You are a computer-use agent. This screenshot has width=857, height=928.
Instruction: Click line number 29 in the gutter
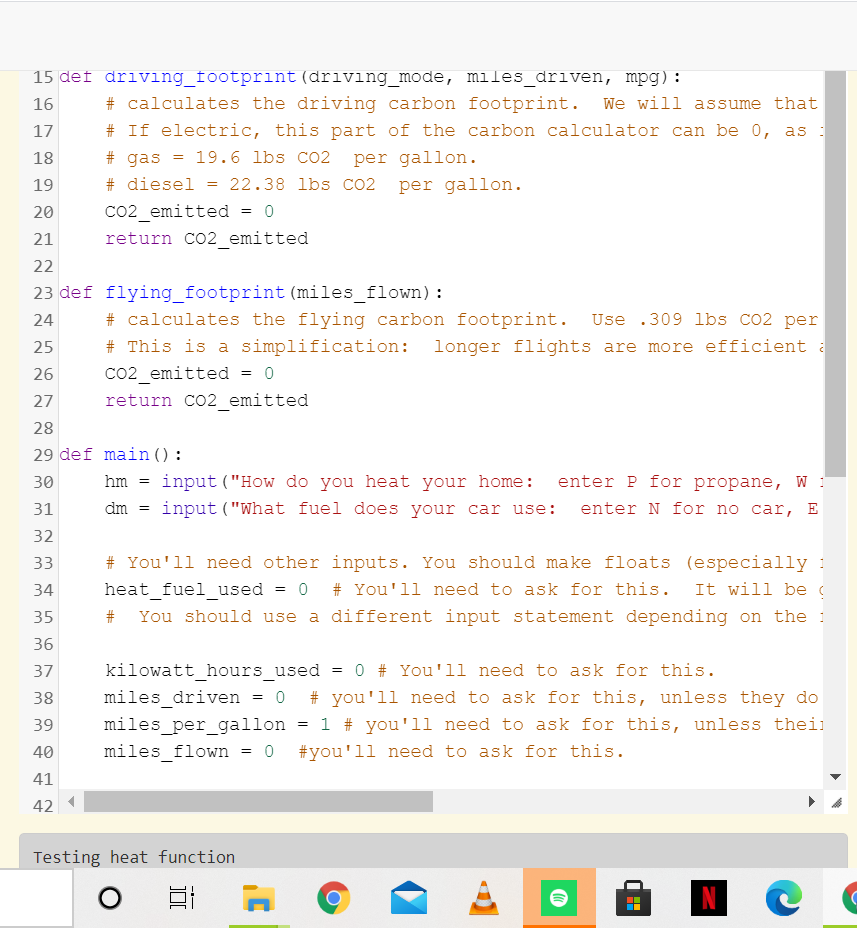point(42,454)
